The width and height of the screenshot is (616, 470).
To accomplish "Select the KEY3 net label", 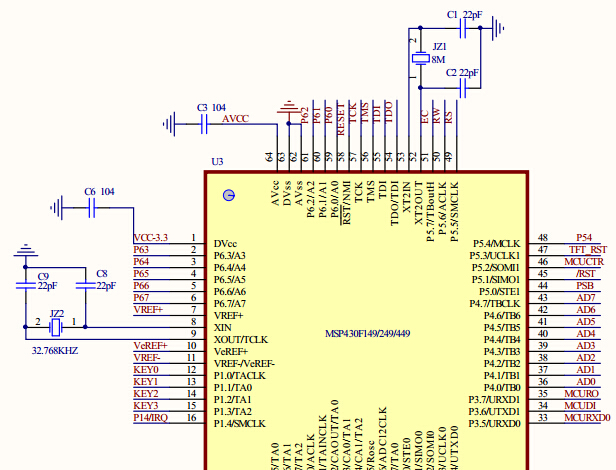I will tap(146, 406).
